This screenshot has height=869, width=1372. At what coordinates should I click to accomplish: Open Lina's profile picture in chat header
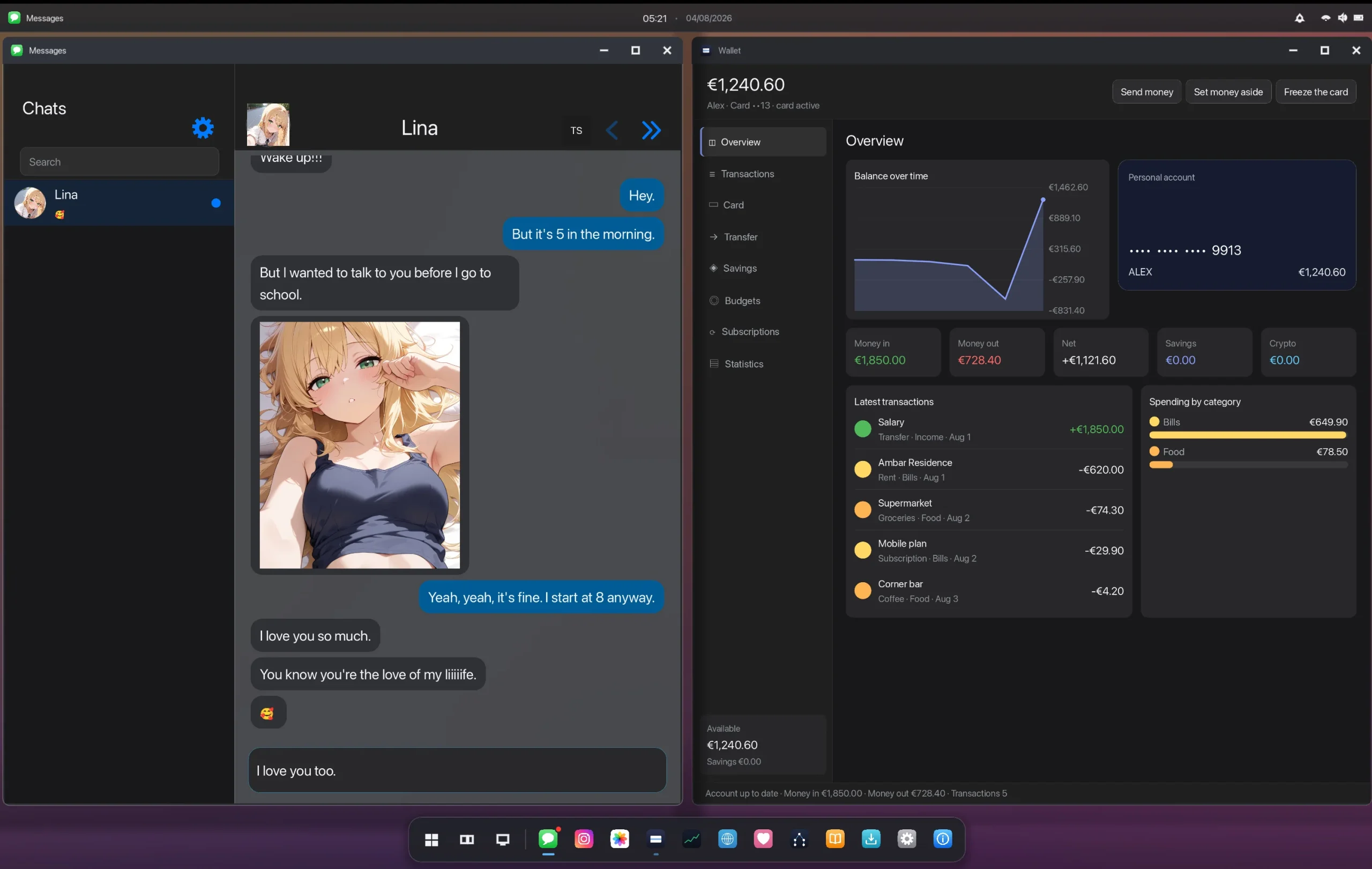[x=268, y=125]
